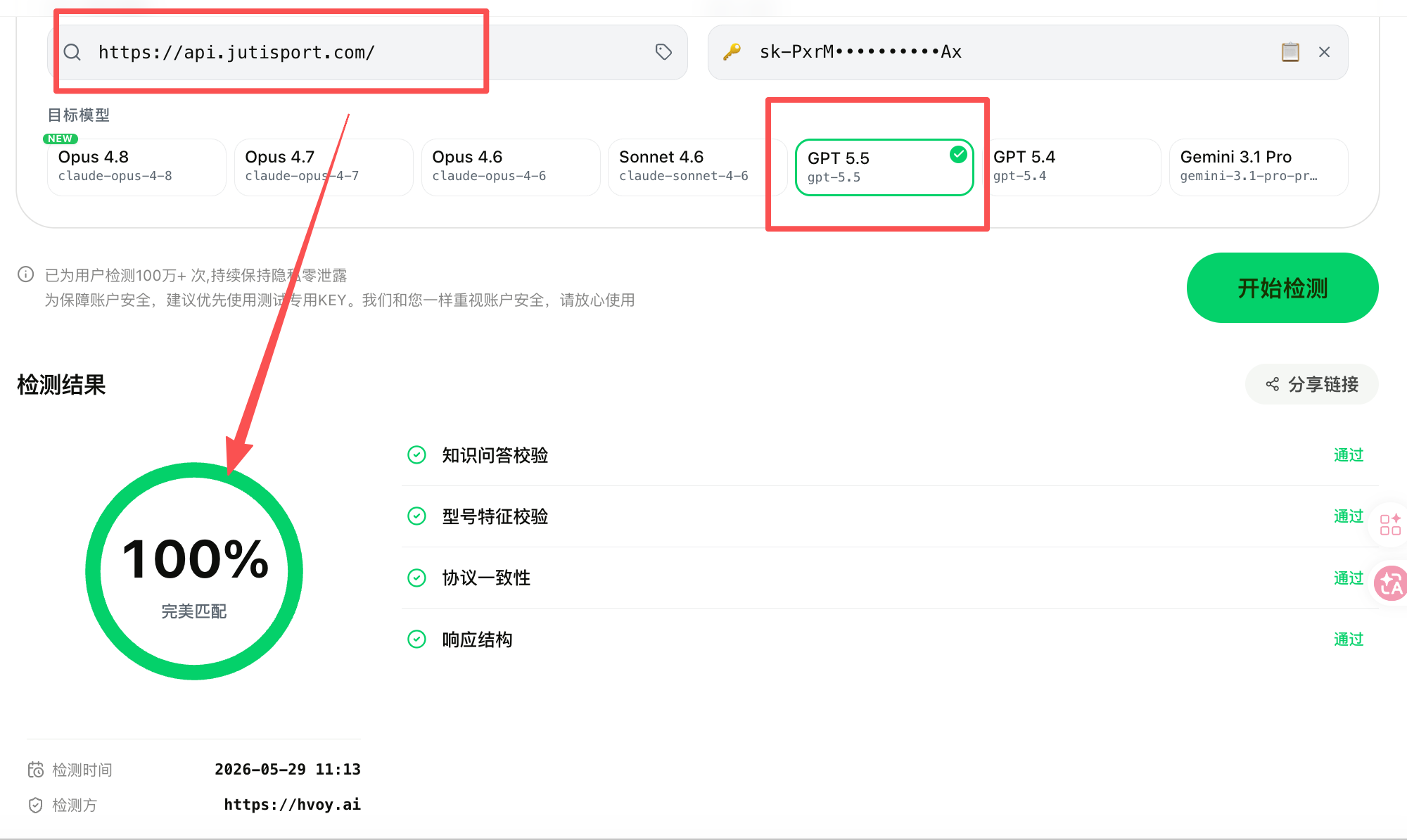Click the https://hvoy.ai detector link
The width and height of the screenshot is (1407, 840).
[x=292, y=805]
